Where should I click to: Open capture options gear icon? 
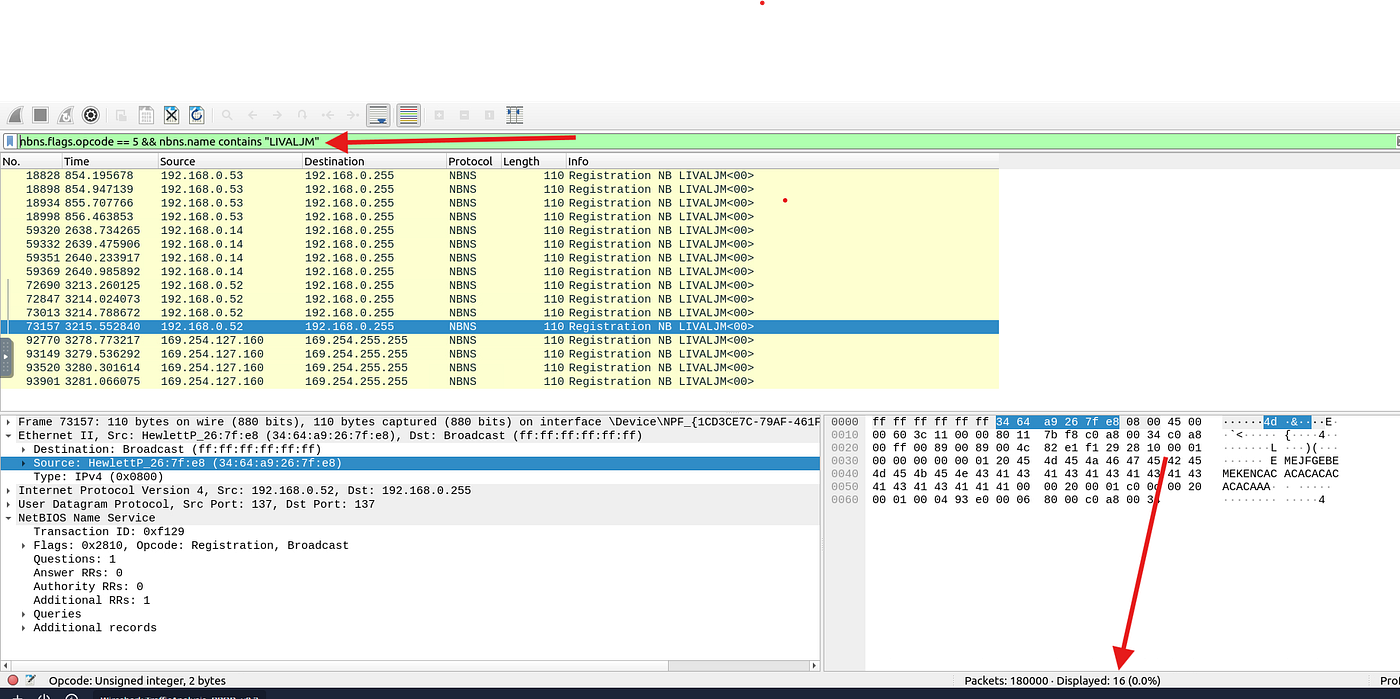(91, 115)
